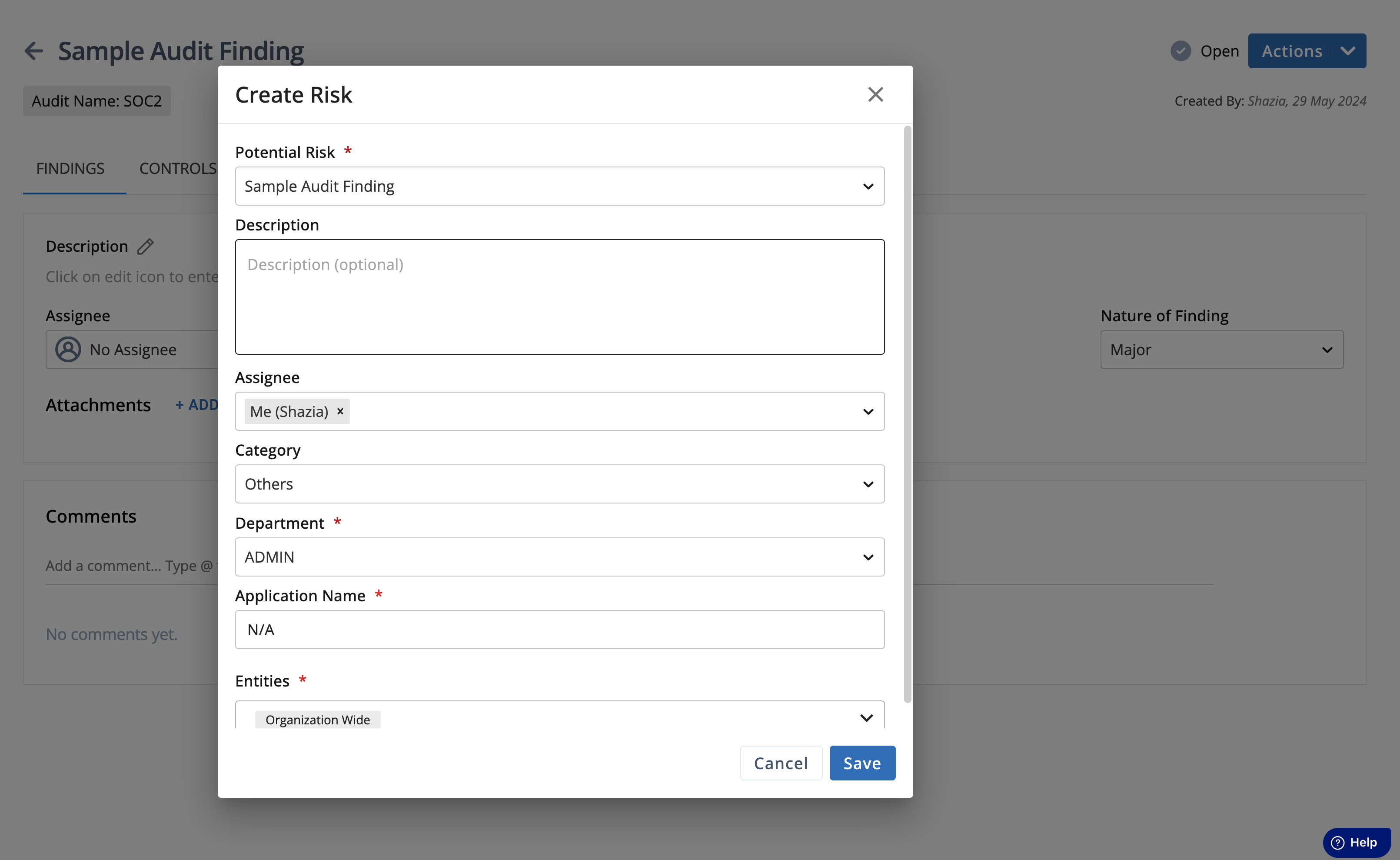1400x860 pixels.
Task: Click the No Assignee avatar icon
Action: pyautogui.click(x=68, y=349)
